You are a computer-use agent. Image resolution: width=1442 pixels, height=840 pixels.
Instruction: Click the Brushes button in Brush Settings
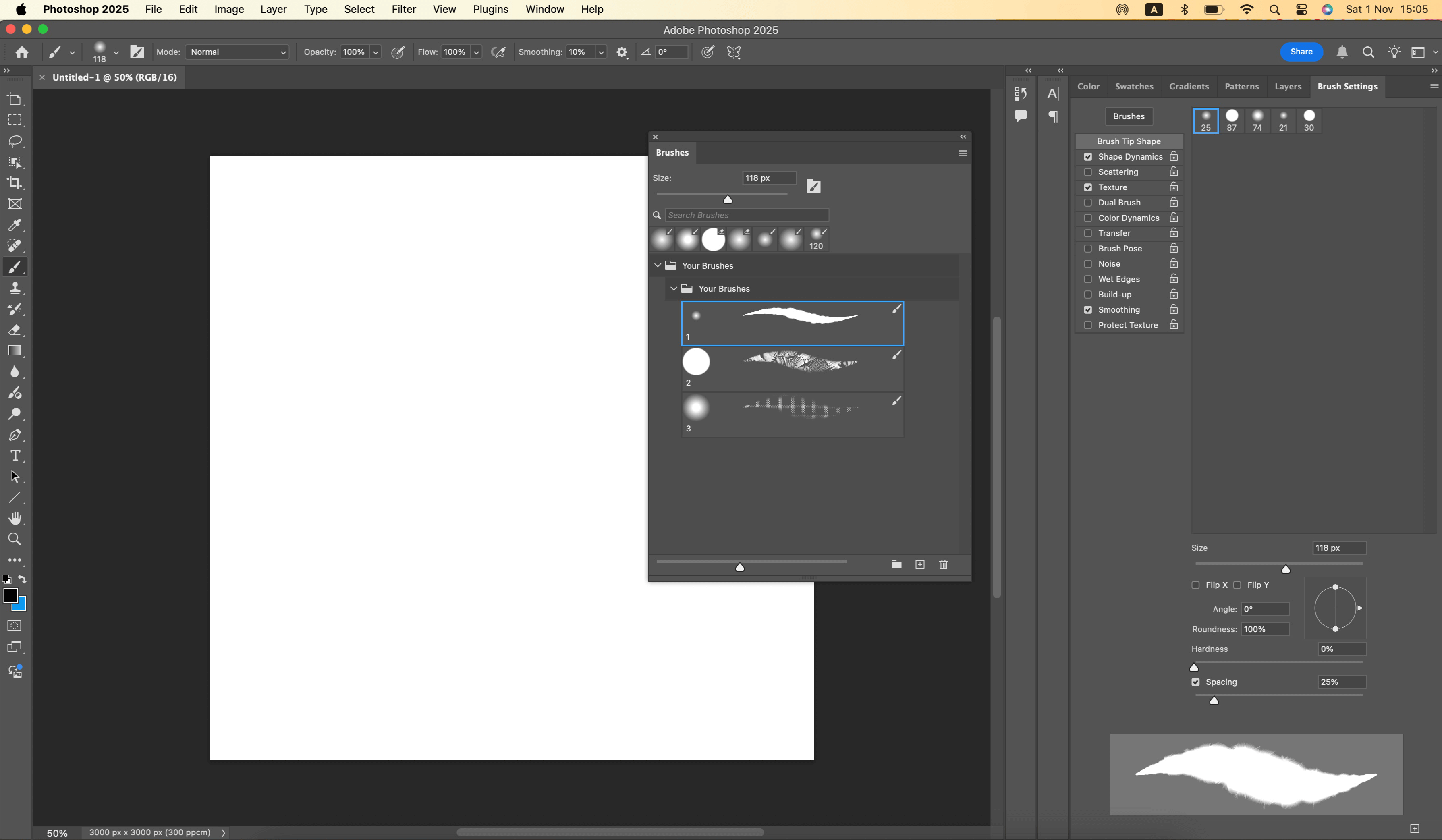point(1129,116)
